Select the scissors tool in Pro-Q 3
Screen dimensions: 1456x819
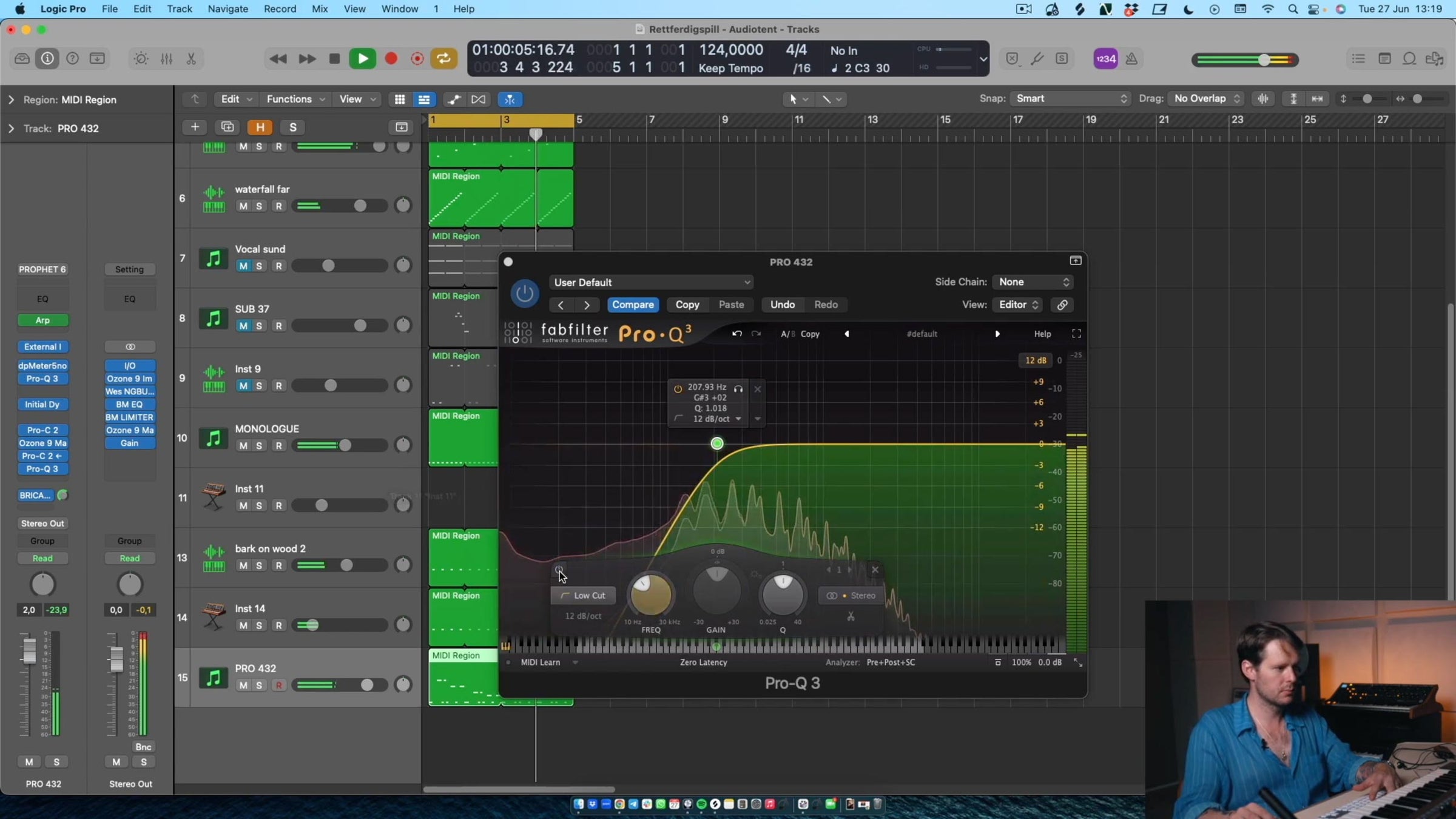851,616
